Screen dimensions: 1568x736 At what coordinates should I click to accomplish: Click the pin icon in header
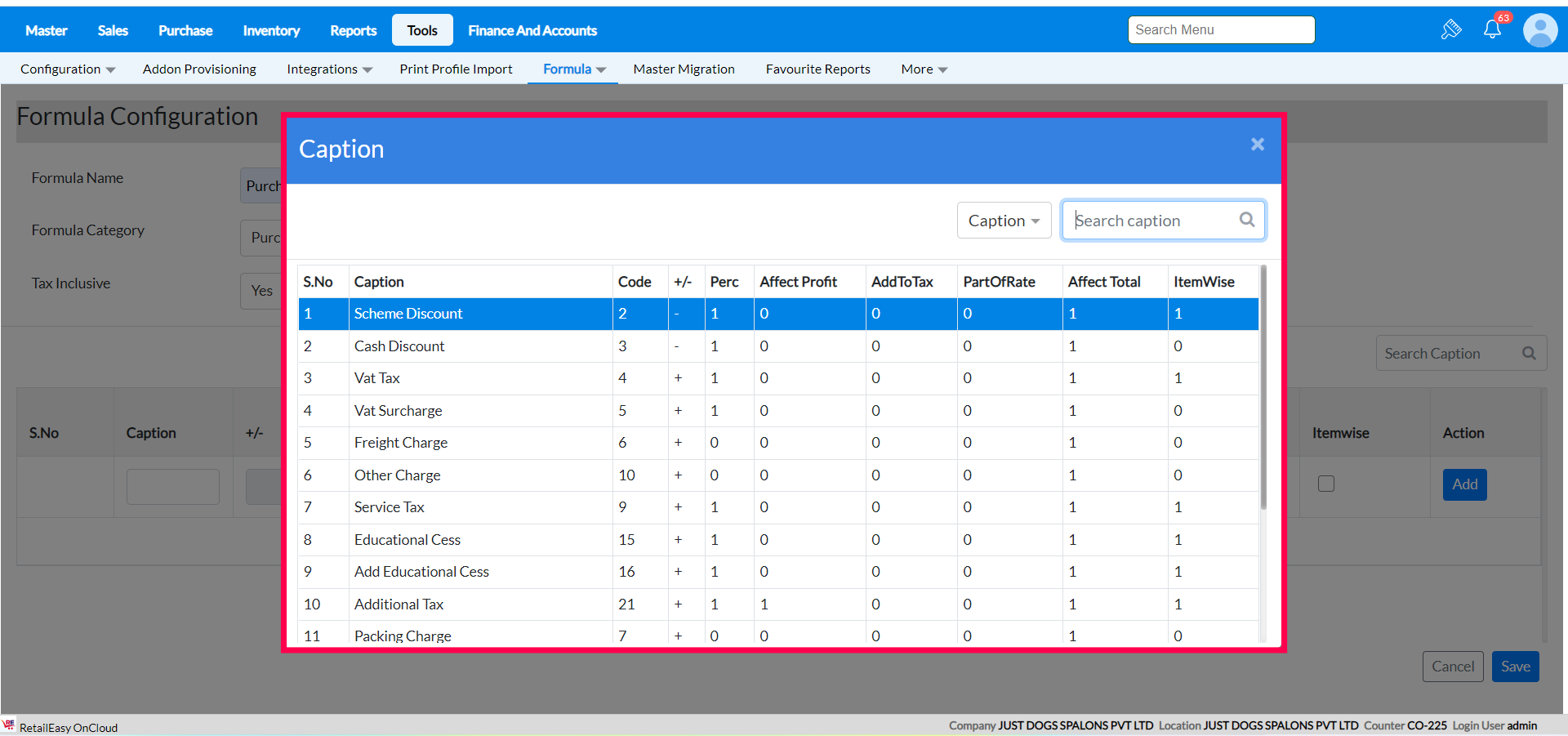1450,30
